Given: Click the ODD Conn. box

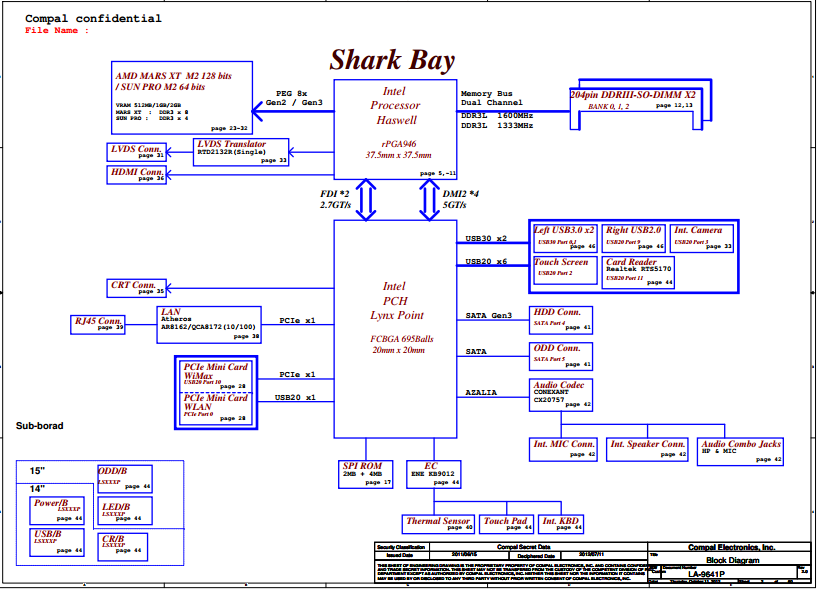Looking at the screenshot, I should pyautogui.click(x=561, y=356).
